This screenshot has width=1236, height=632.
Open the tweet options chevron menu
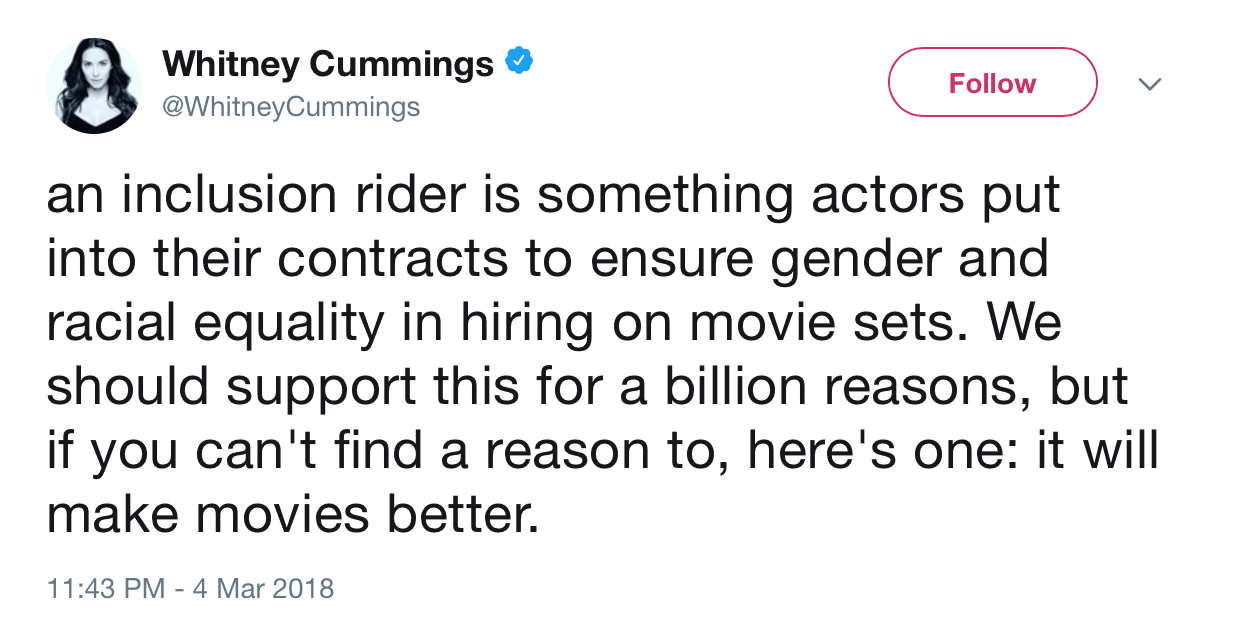tap(1152, 85)
